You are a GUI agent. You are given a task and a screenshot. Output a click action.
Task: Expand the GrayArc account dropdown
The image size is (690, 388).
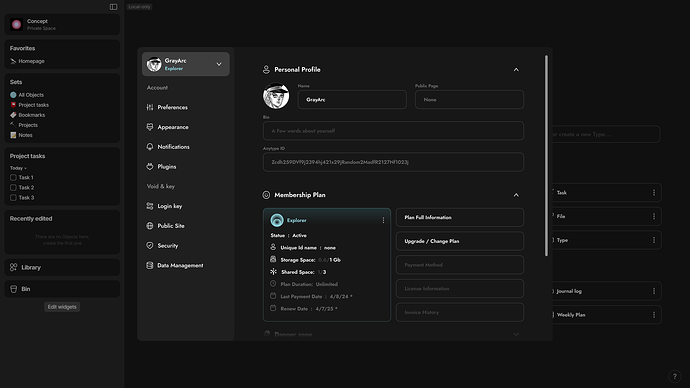tap(219, 64)
